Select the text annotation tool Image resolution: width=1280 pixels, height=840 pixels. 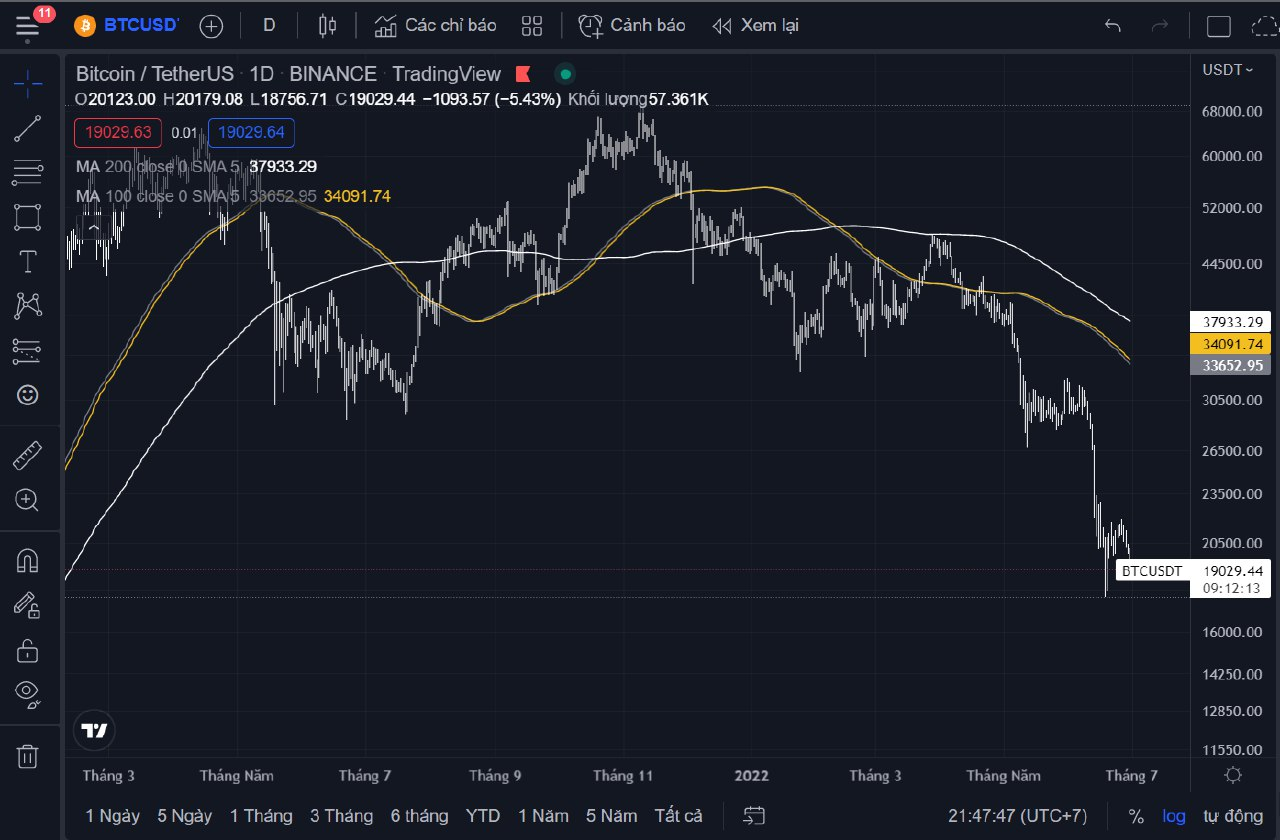[x=28, y=262]
